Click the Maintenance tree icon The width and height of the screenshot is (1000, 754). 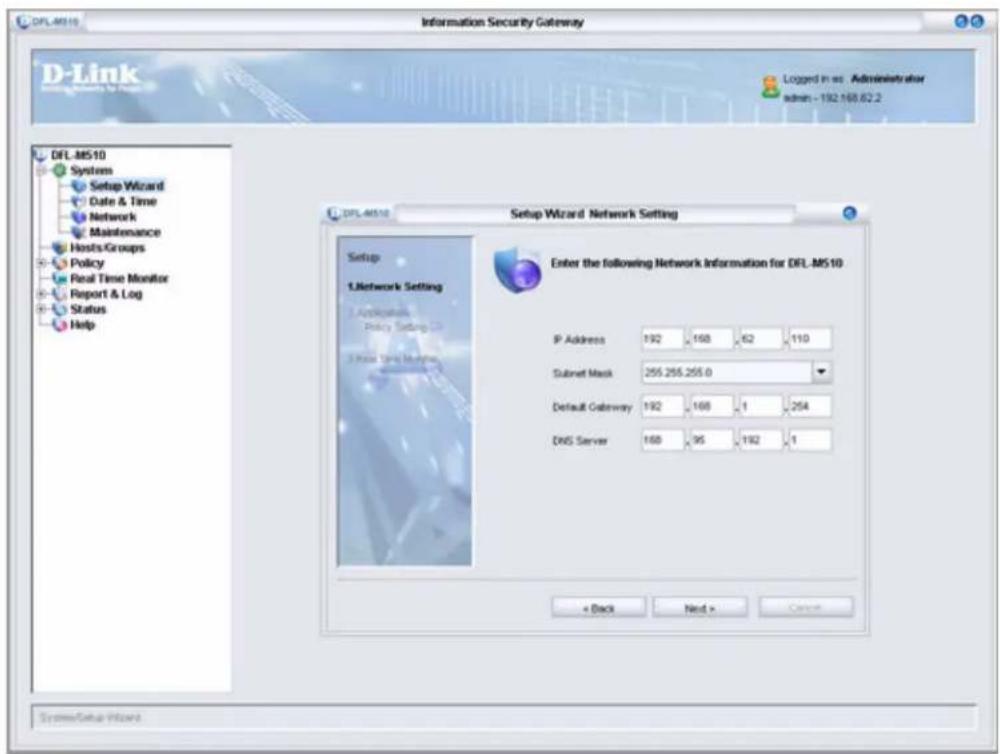[79, 232]
